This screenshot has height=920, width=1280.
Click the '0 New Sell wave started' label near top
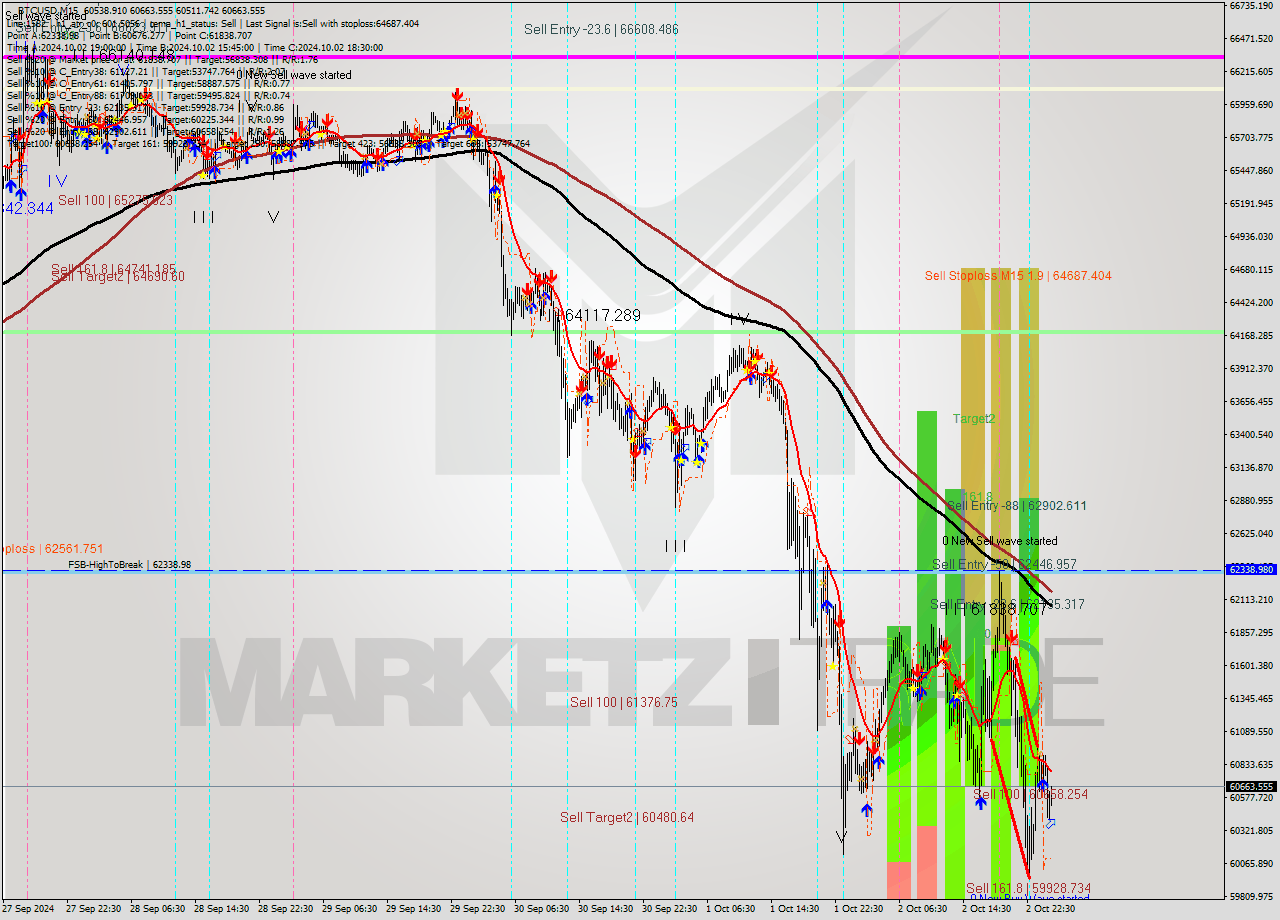[294, 75]
